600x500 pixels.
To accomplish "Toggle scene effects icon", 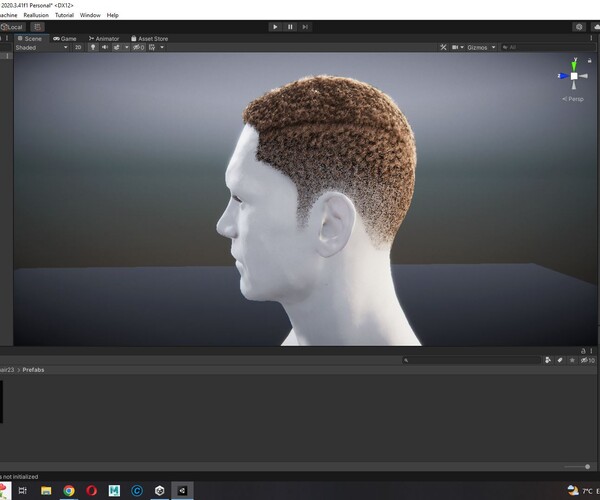I will pos(117,47).
